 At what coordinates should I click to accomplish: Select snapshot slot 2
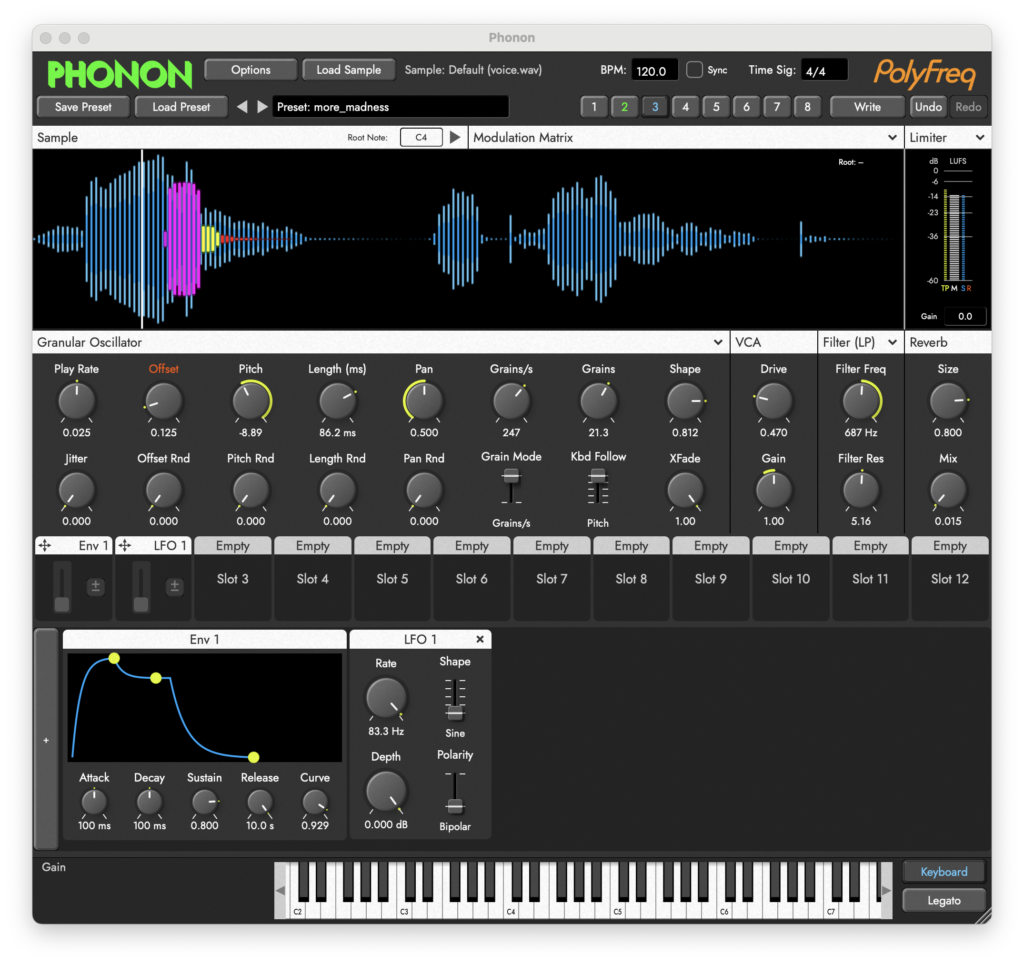tap(624, 106)
